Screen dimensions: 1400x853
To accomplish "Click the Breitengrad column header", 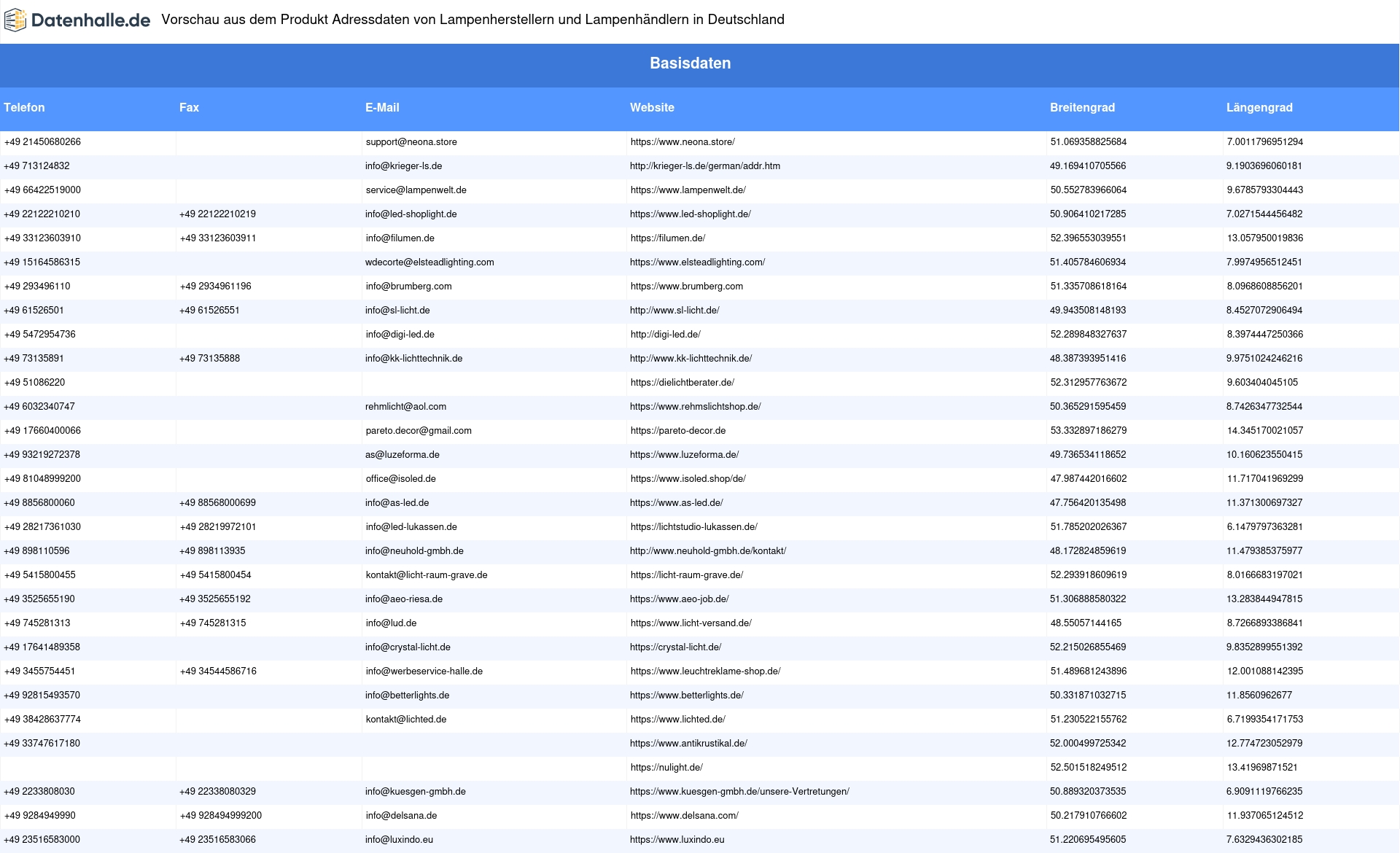I will (1082, 107).
